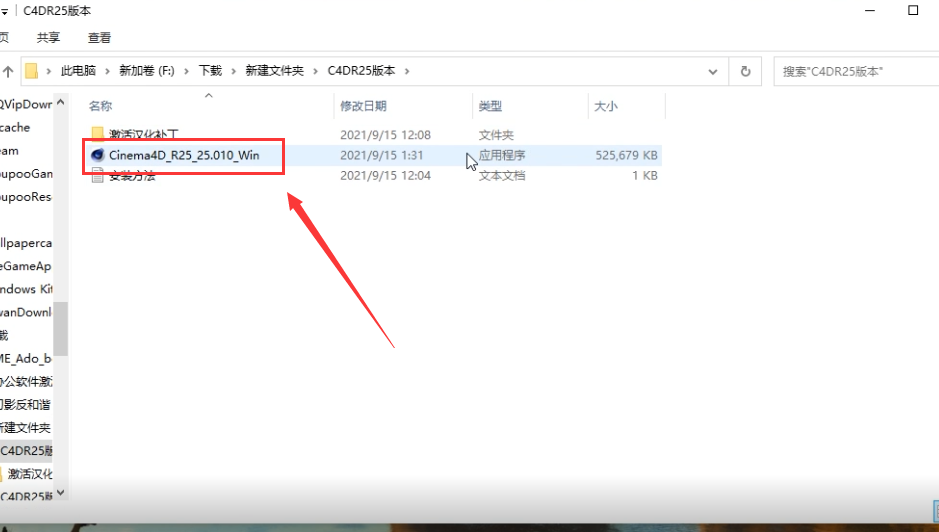The height and width of the screenshot is (532, 939).
Task: Expand chevron after 新加卷 (F:) breadcrumb
Action: coord(186,71)
